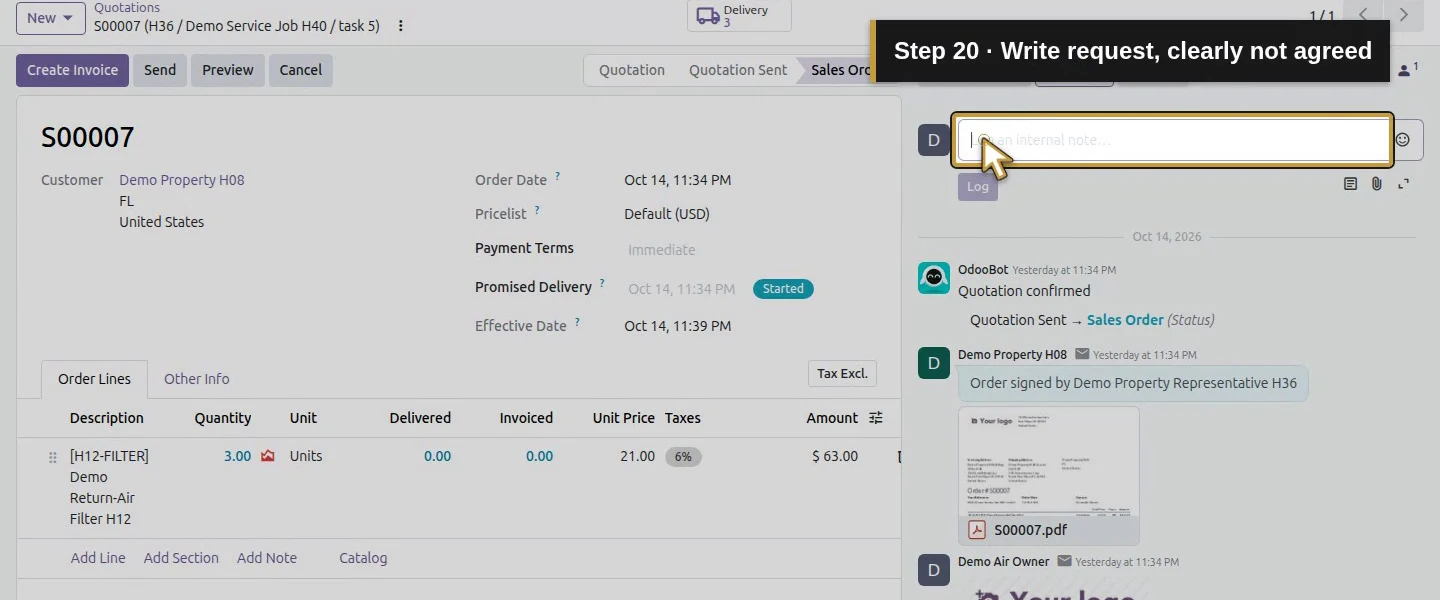Open the full composer with the expand icon

tap(1404, 184)
